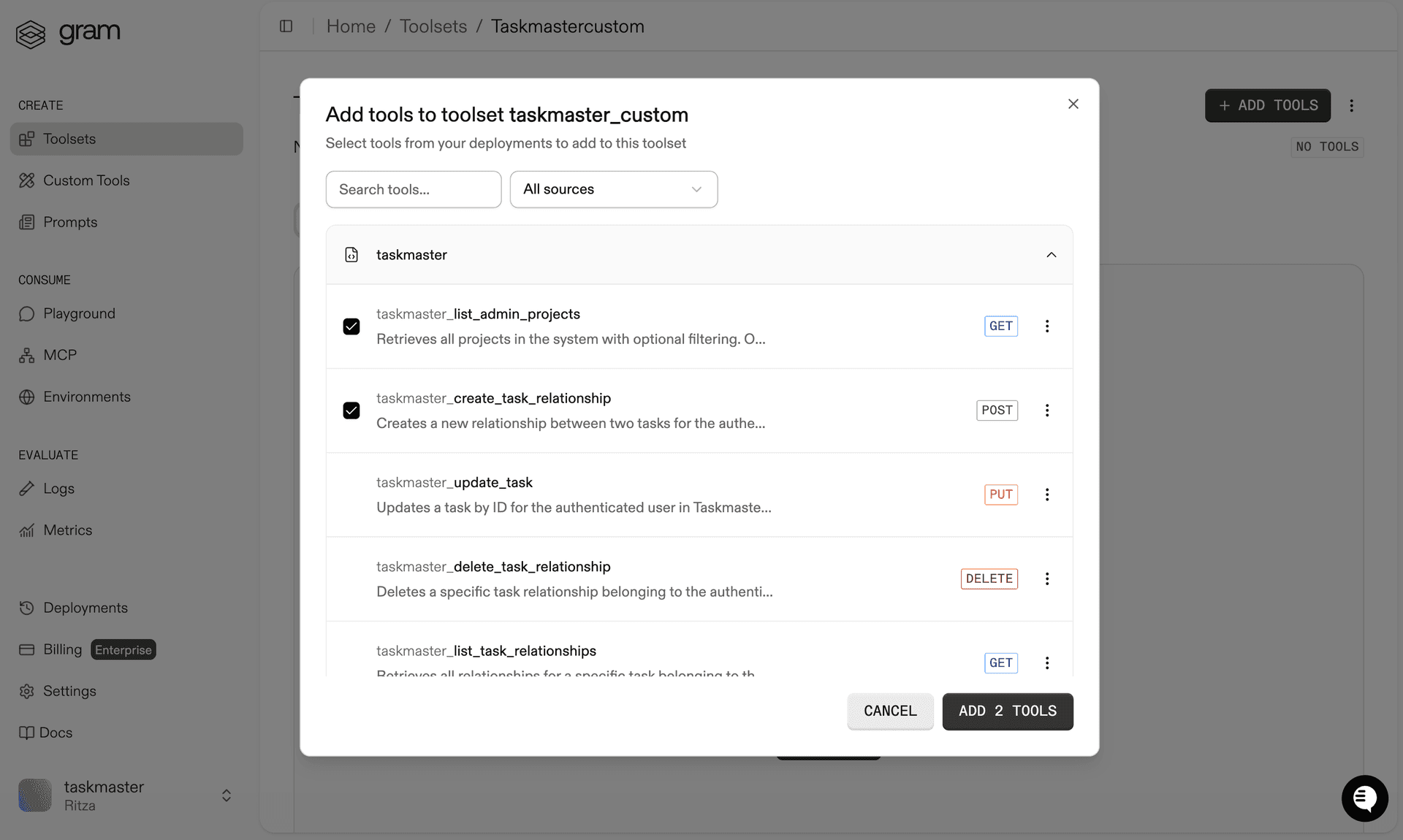Select the Toolsets icon in the sidebar
This screenshot has height=840, width=1403.
point(27,139)
